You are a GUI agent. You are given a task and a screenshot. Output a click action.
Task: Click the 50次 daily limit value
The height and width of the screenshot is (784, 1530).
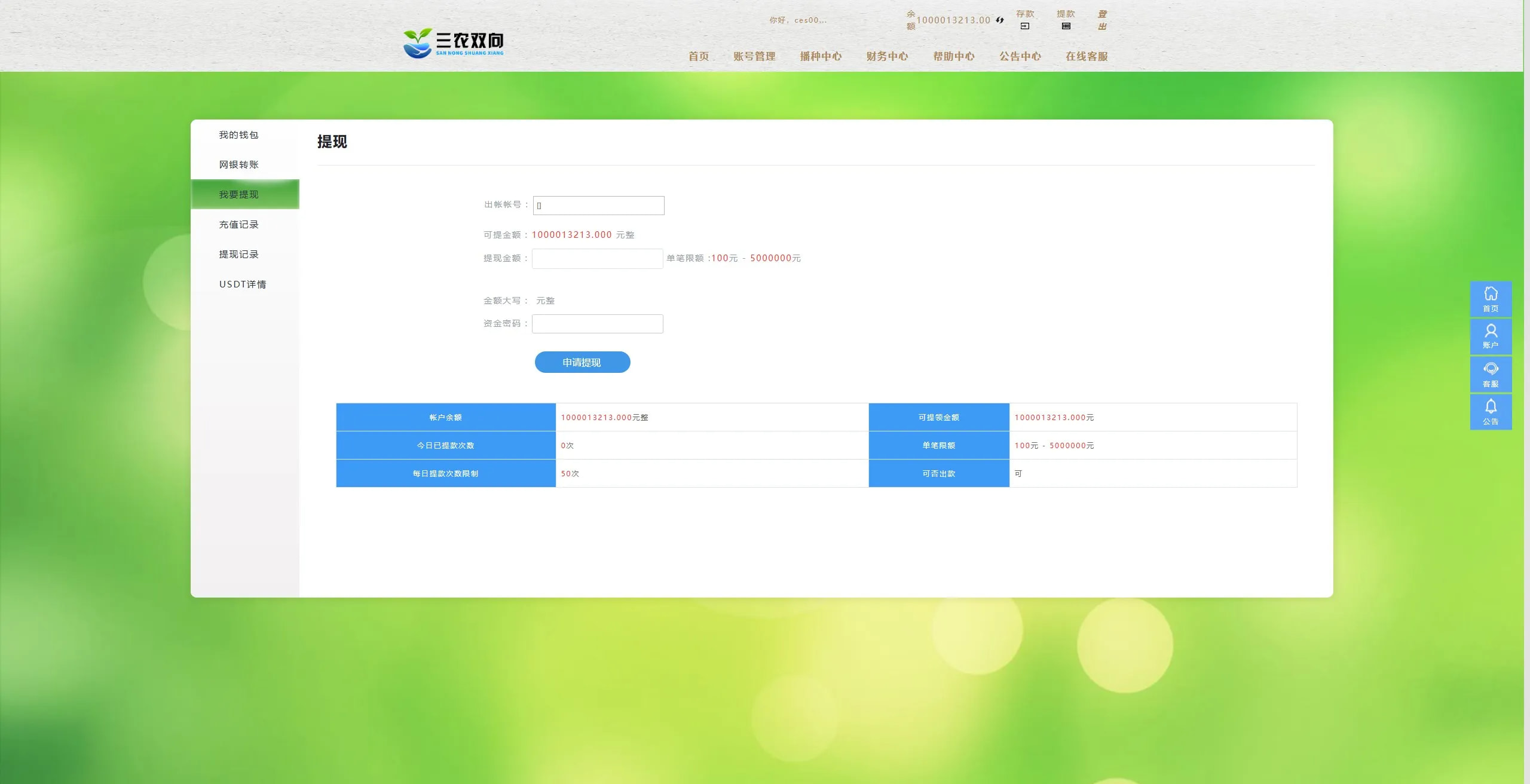point(570,473)
